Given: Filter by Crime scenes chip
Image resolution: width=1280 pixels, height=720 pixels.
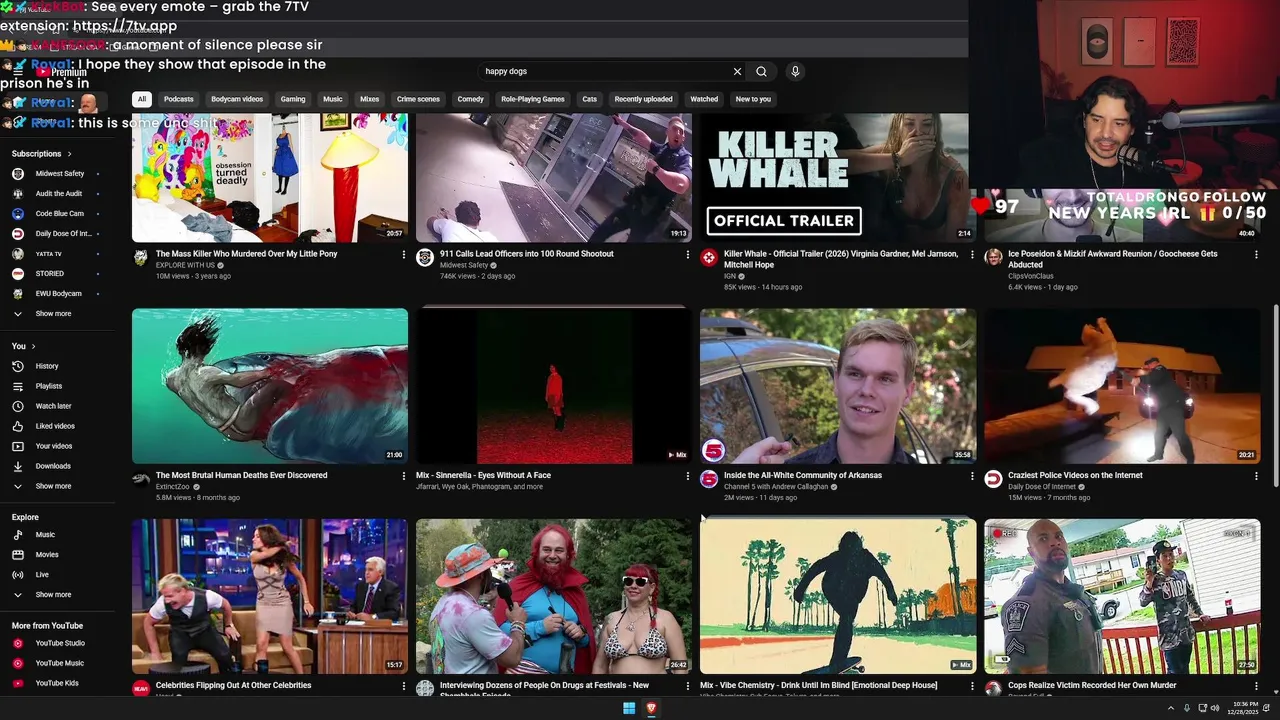Looking at the screenshot, I should [x=418, y=99].
